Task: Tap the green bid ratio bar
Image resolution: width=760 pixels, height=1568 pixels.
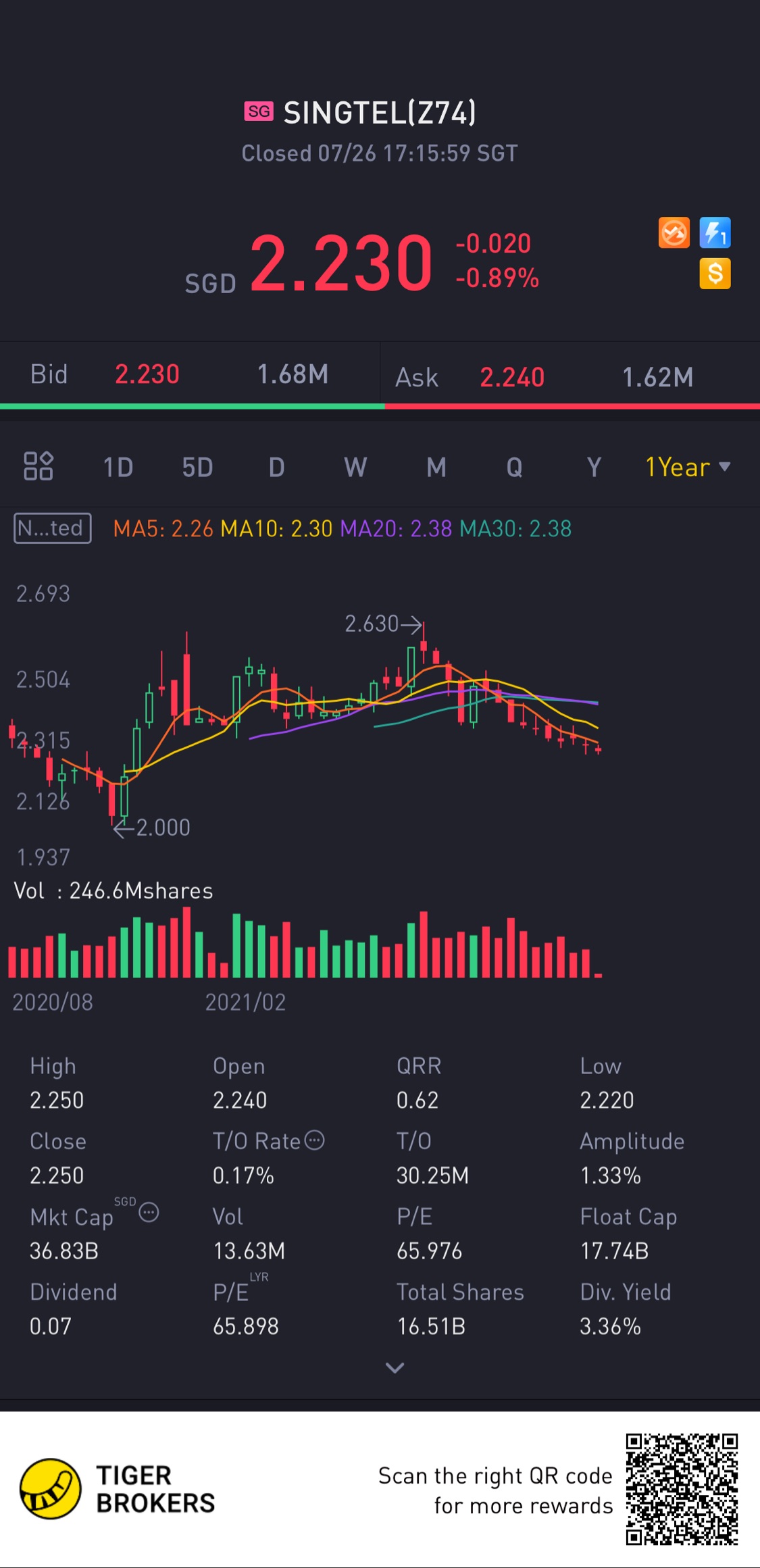Action: [192, 406]
